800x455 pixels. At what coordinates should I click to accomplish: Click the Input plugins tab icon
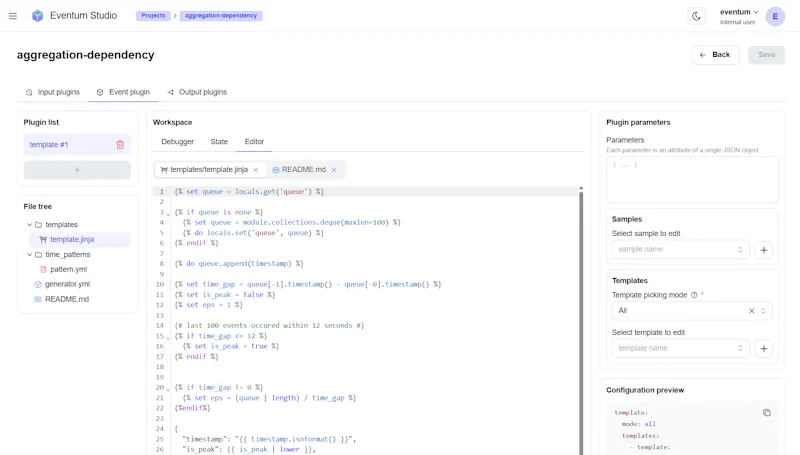pyautogui.click(x=29, y=92)
